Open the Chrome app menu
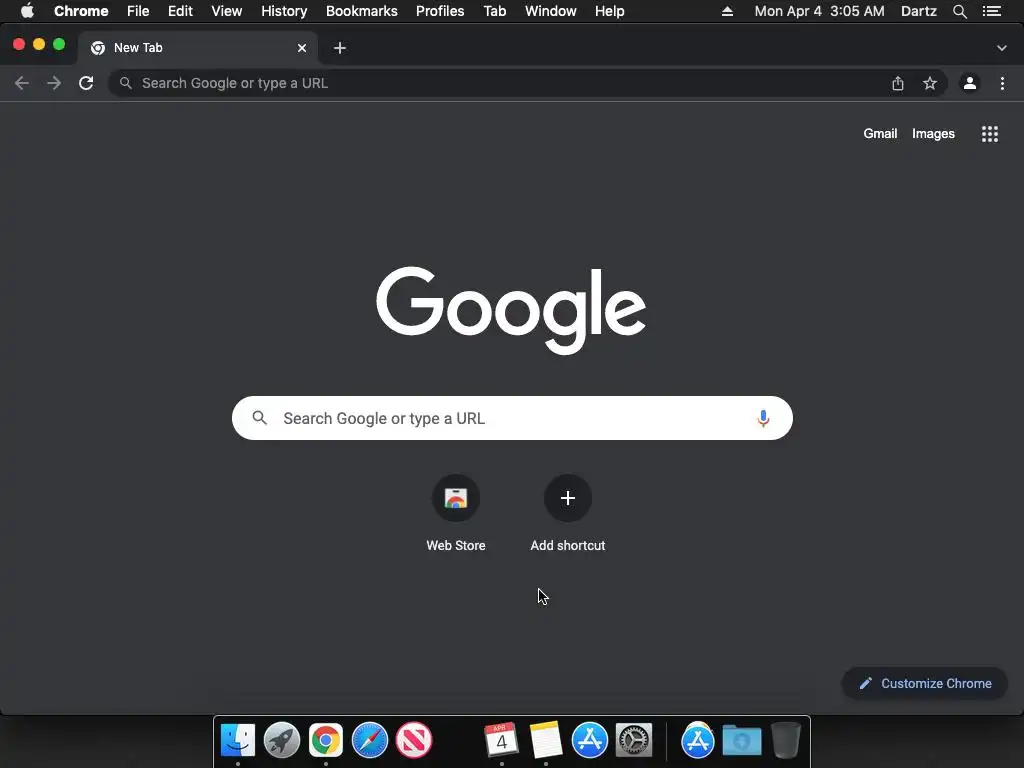The height and width of the screenshot is (768, 1024). tap(81, 11)
